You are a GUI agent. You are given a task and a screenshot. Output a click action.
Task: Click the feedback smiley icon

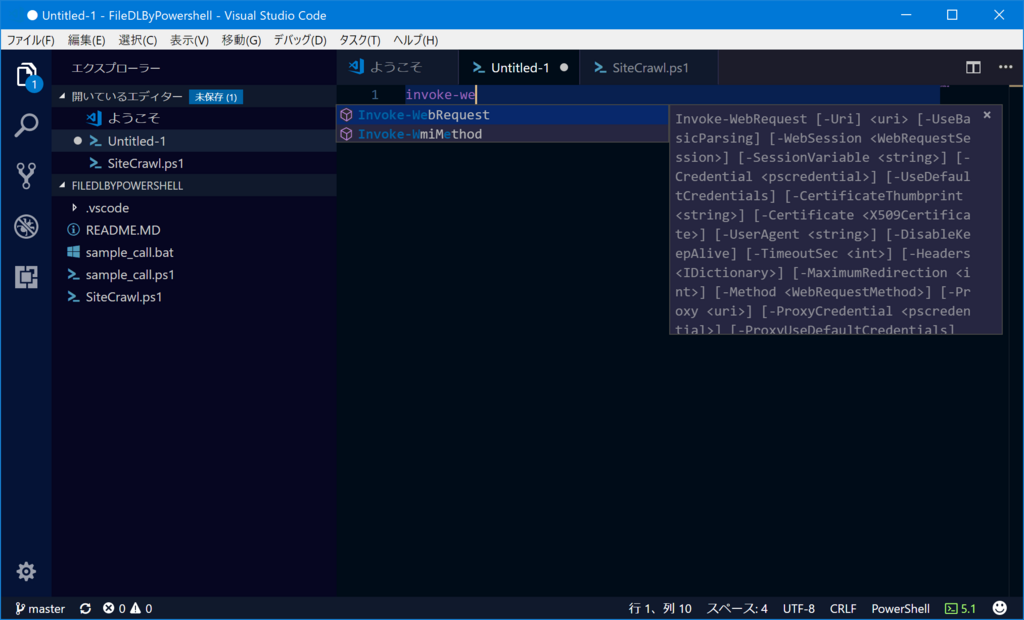click(x=999, y=608)
